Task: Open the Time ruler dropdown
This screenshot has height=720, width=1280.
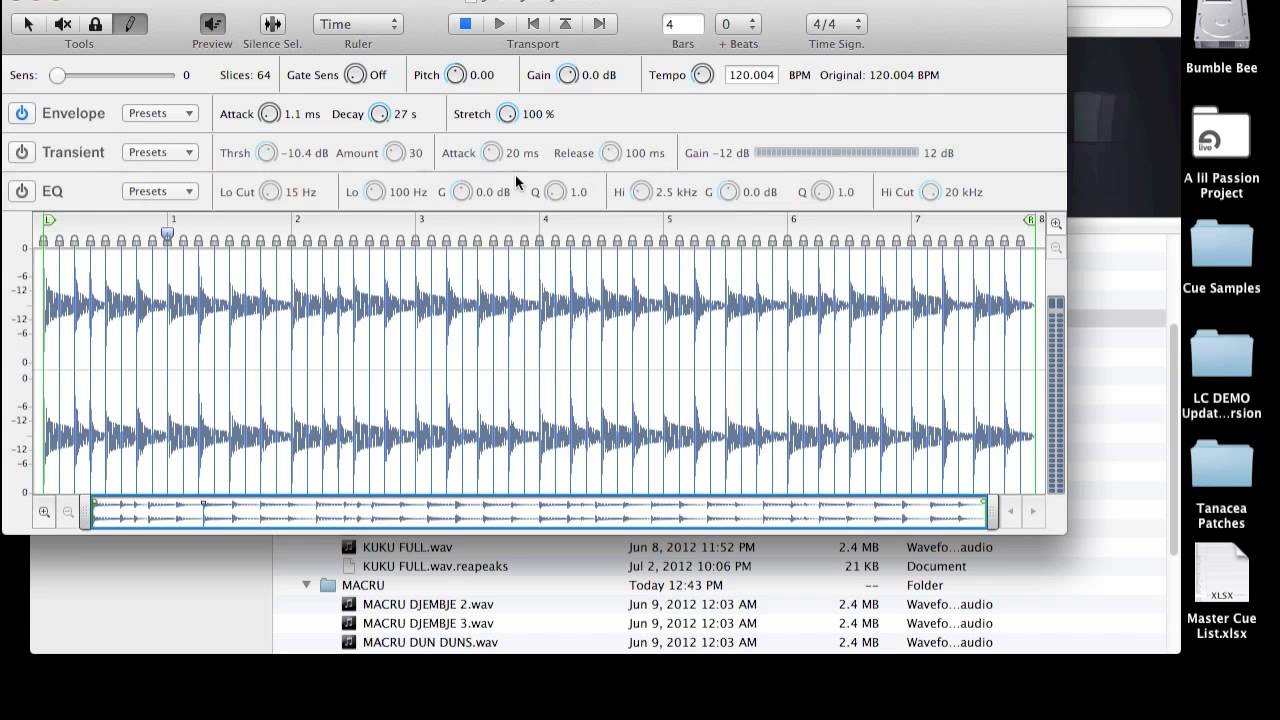Action: coord(357,24)
